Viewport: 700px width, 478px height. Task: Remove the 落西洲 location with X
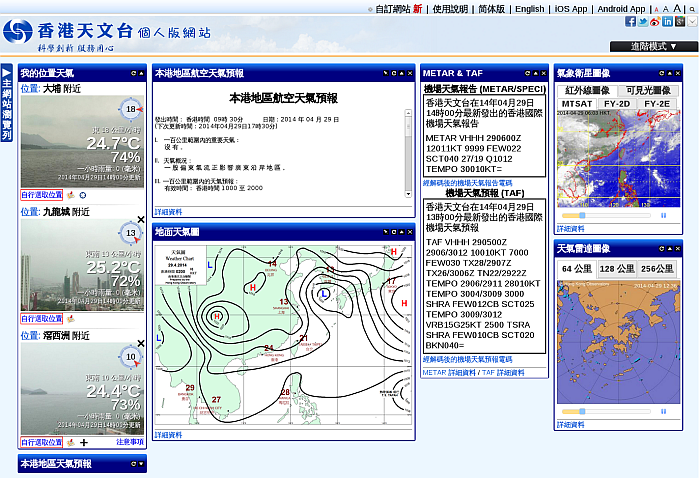141,343
